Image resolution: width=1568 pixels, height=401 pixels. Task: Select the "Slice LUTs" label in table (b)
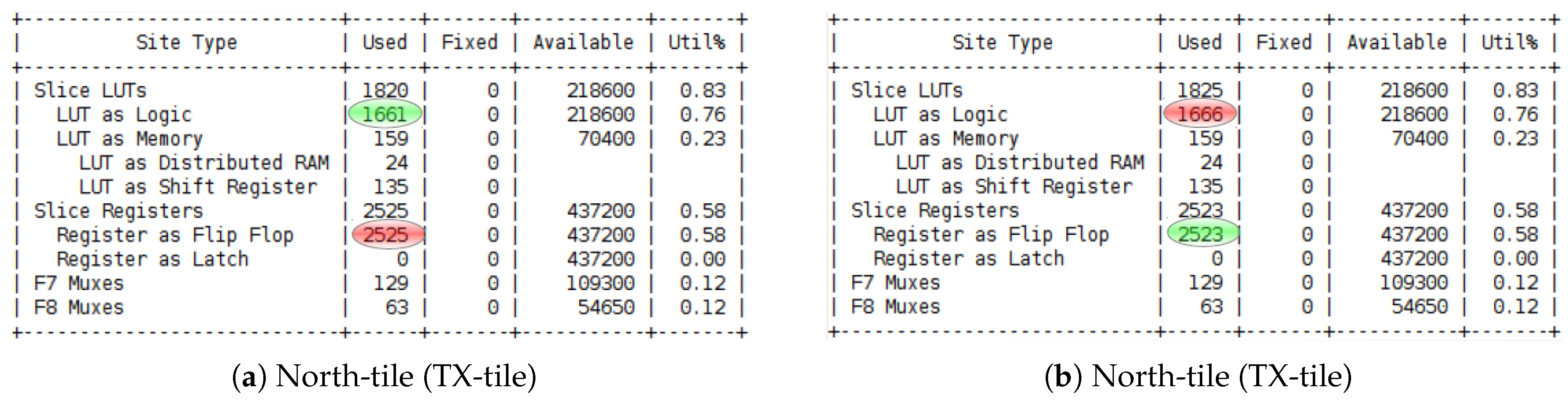pyautogui.click(x=907, y=90)
